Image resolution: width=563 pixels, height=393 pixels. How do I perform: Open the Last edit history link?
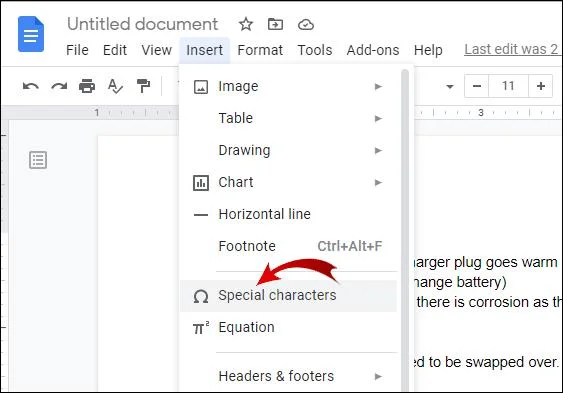click(x=511, y=49)
